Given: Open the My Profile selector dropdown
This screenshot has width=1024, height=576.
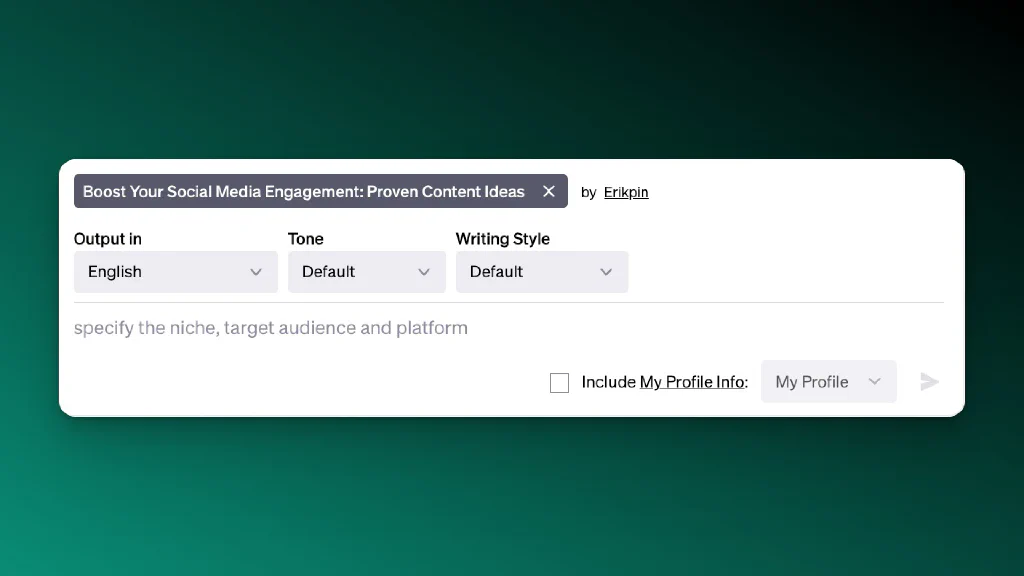Looking at the screenshot, I should [x=829, y=381].
